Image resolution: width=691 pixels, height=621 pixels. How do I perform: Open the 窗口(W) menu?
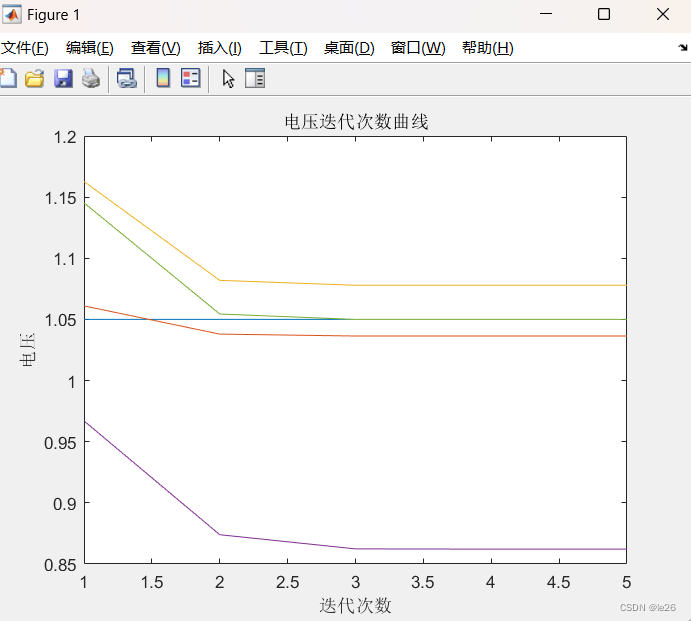click(x=418, y=48)
